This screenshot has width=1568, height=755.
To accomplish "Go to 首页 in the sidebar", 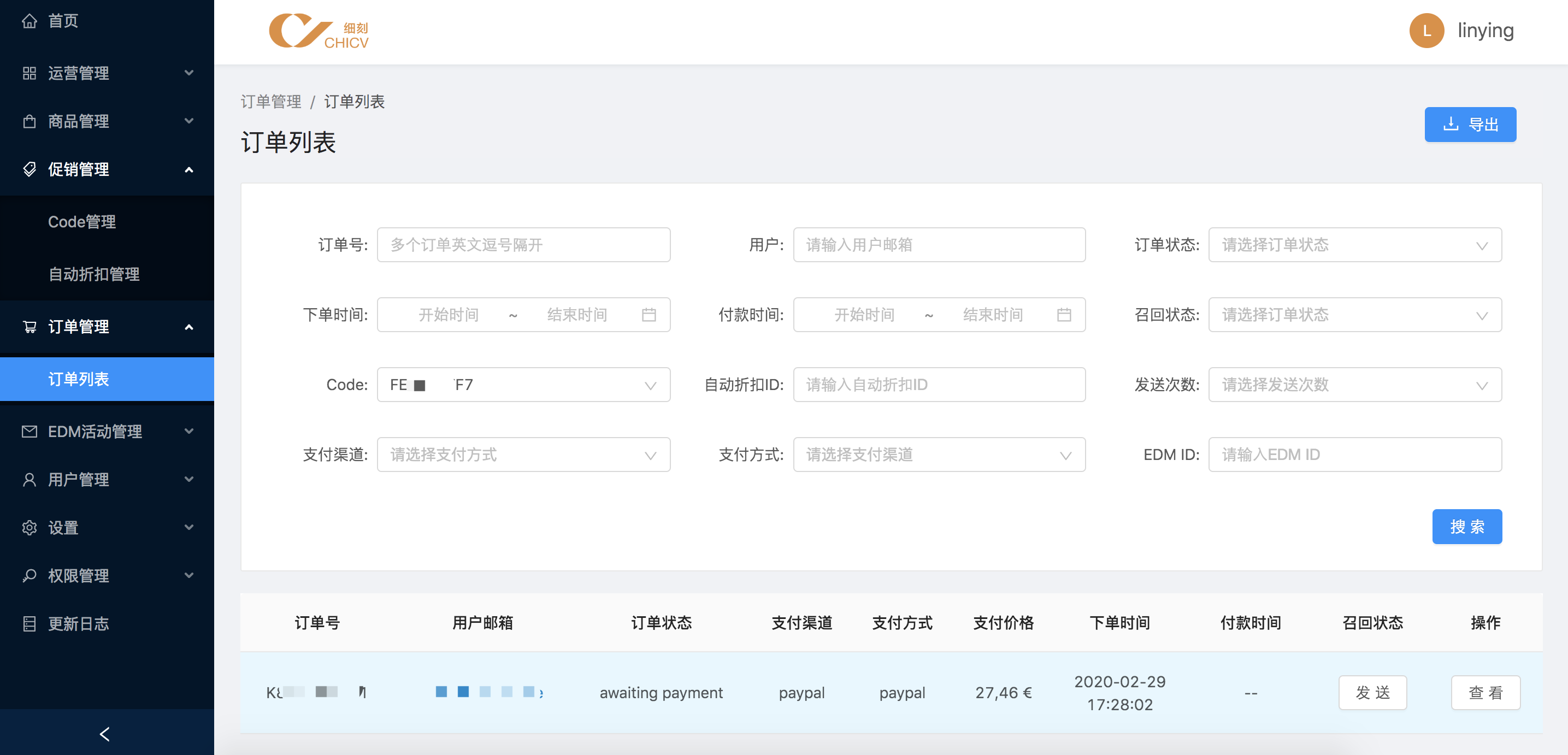I will pyautogui.click(x=63, y=21).
